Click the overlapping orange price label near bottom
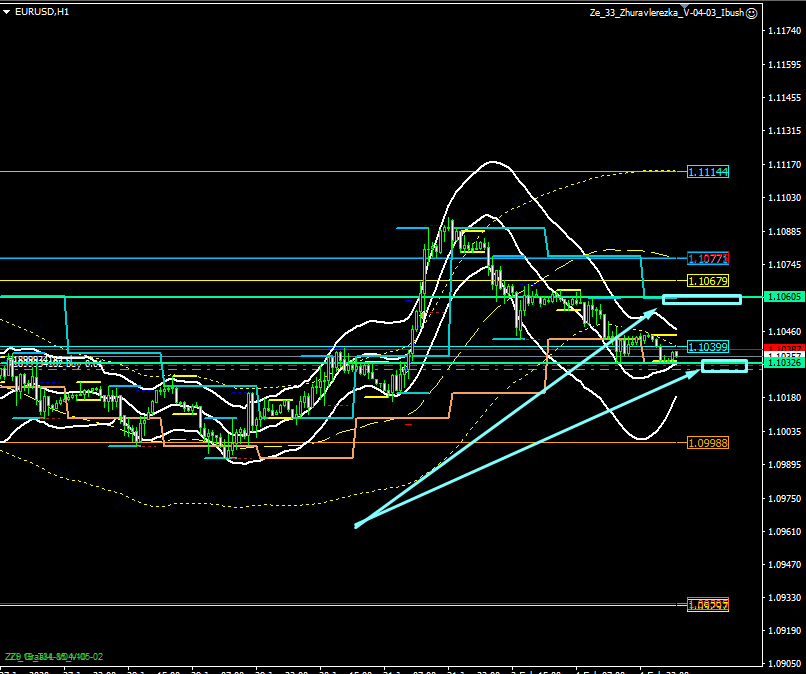806x674 pixels. pos(707,605)
